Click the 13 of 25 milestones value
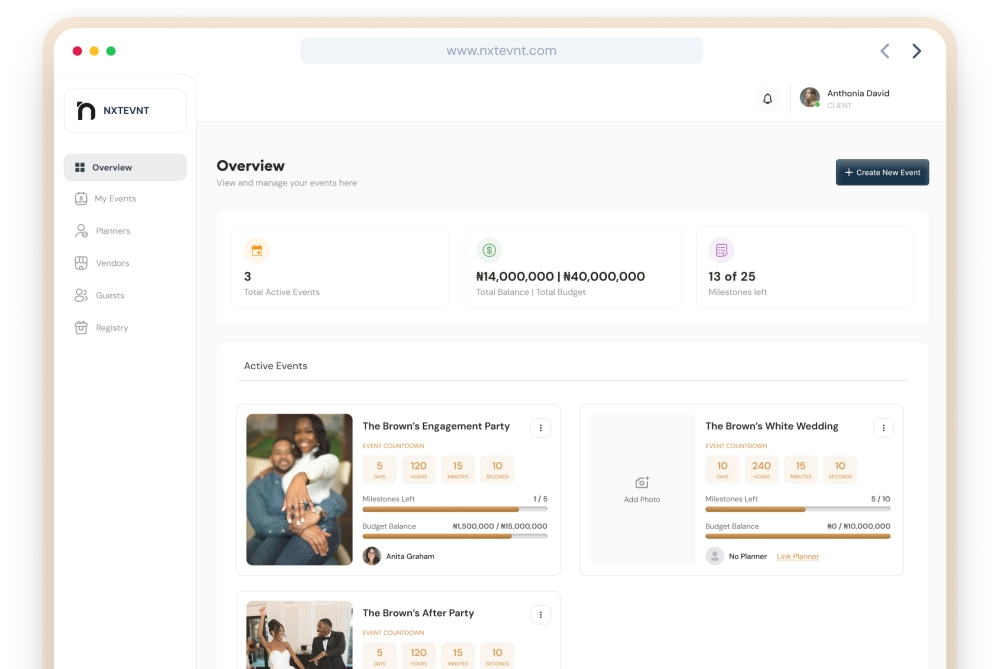The width and height of the screenshot is (1000, 669). [732, 276]
